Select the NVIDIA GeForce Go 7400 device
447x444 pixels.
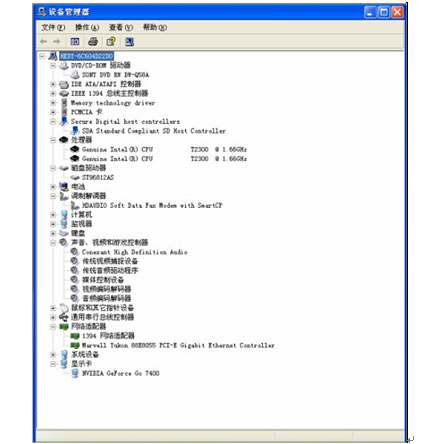tap(121, 373)
